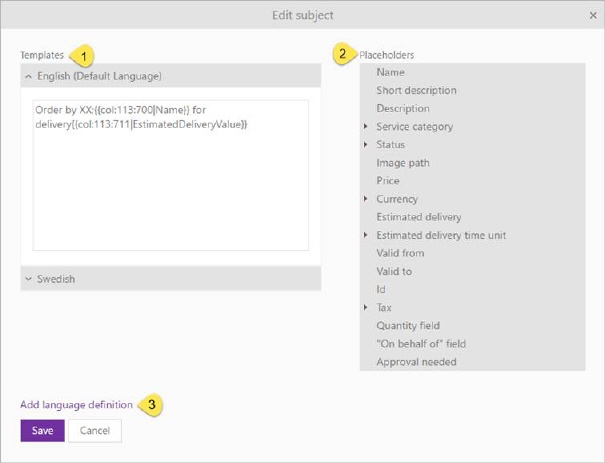Select the Short description placeholder

pos(416,90)
